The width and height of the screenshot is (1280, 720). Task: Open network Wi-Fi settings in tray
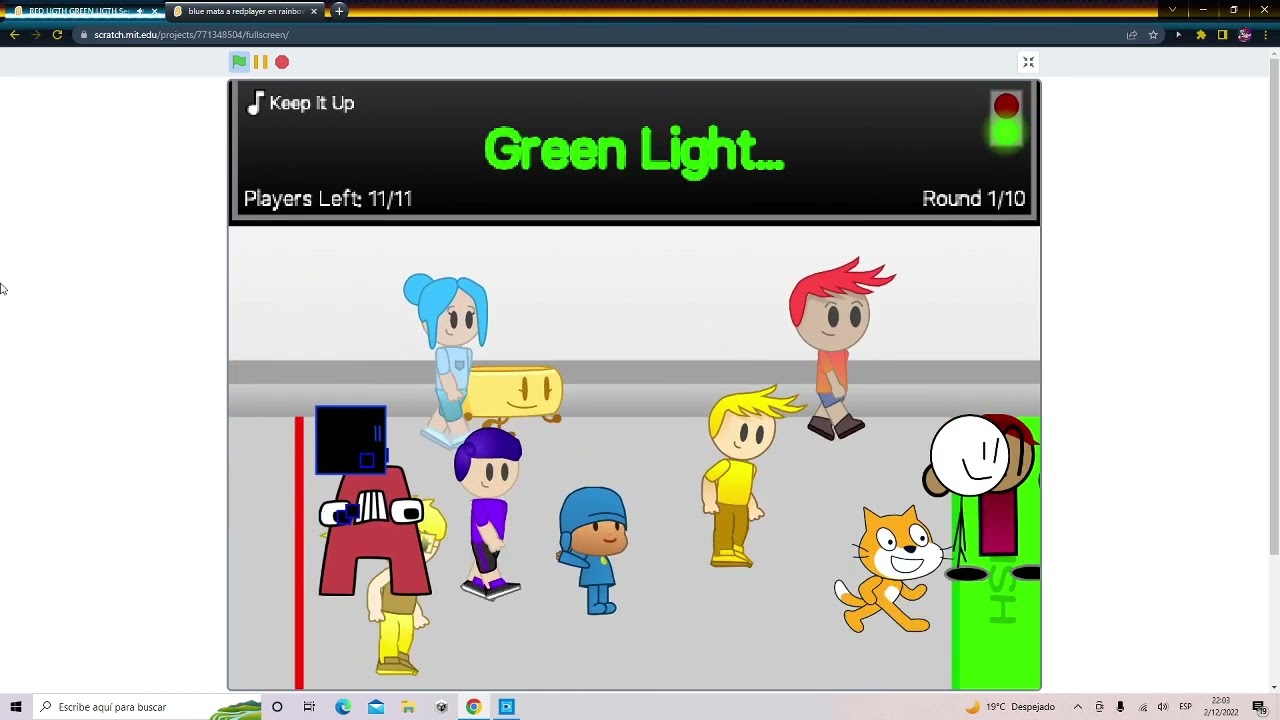[x=1142, y=707]
